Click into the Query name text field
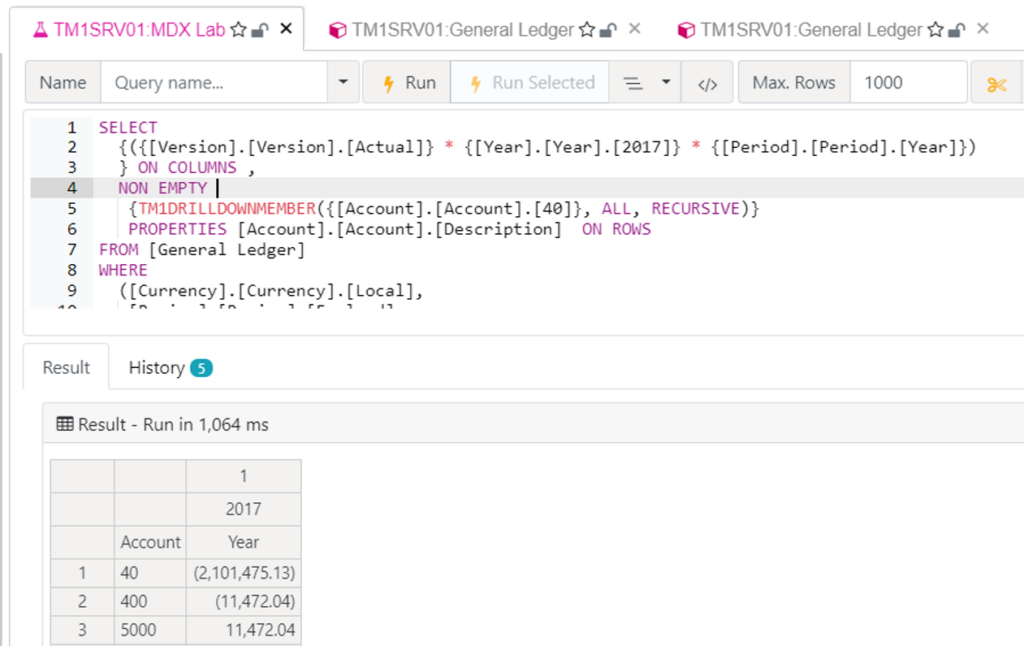 [x=213, y=83]
